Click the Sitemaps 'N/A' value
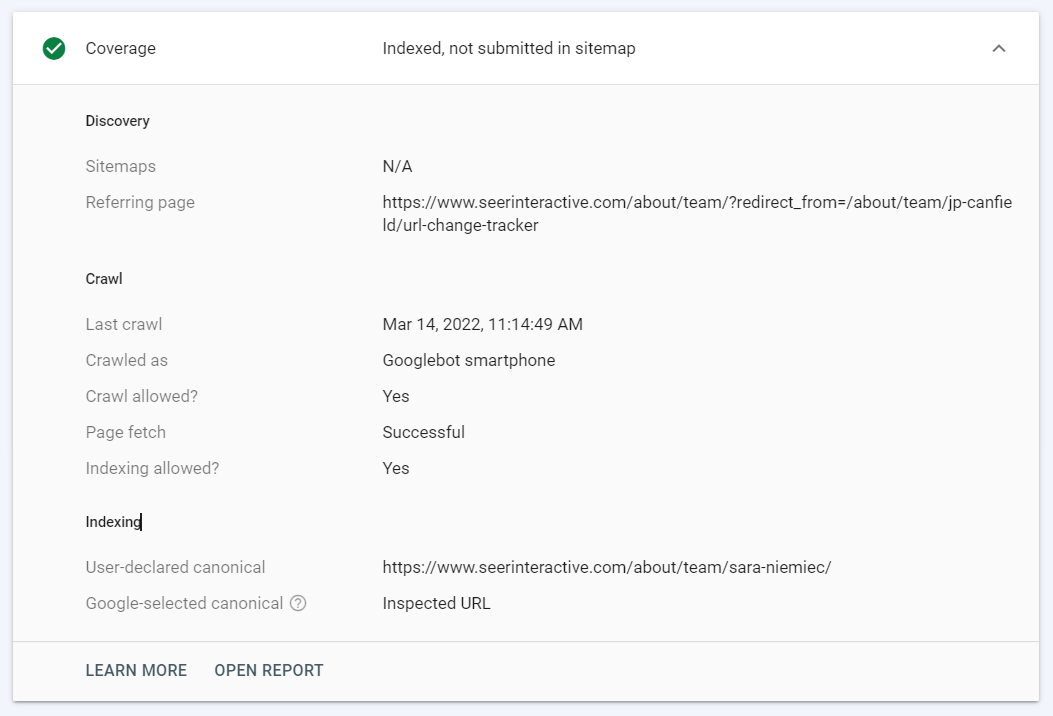The height and width of the screenshot is (716, 1053). (397, 166)
